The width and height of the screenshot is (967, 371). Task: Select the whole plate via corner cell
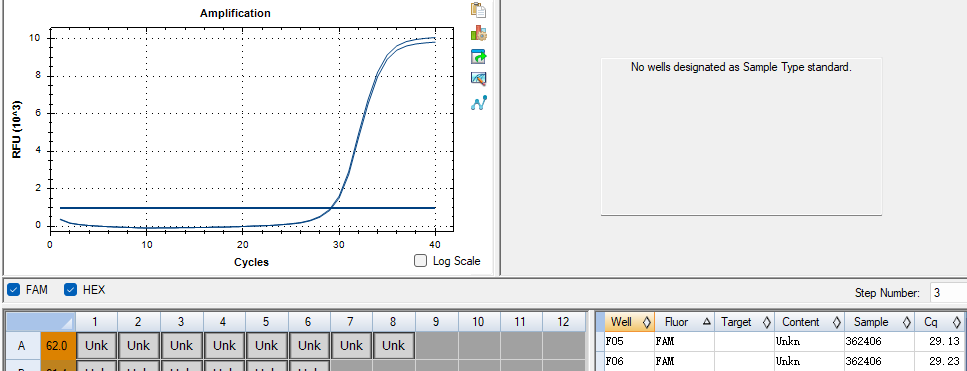pos(40,322)
